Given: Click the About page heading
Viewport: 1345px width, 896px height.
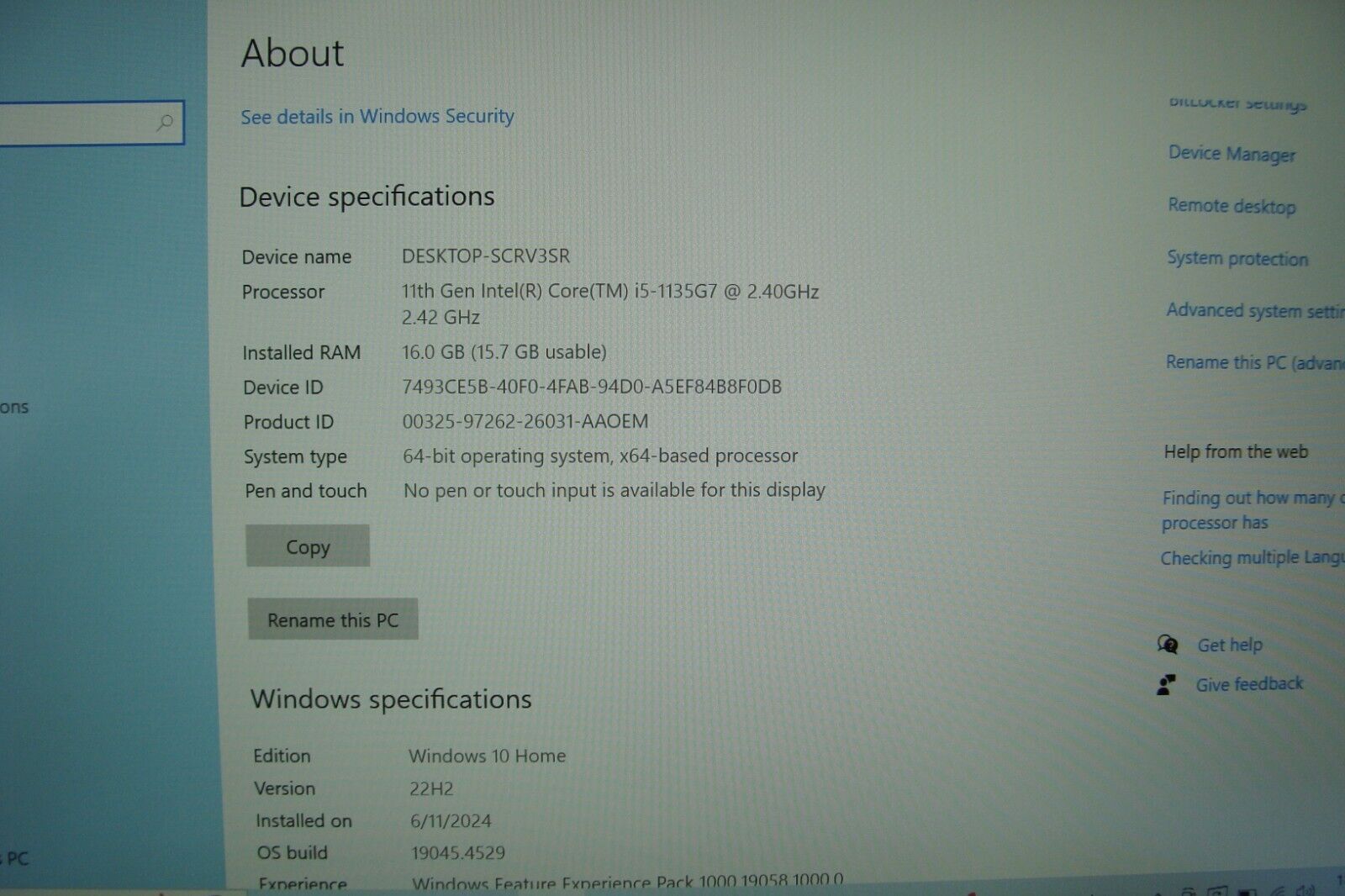Looking at the screenshot, I should pos(293,54).
